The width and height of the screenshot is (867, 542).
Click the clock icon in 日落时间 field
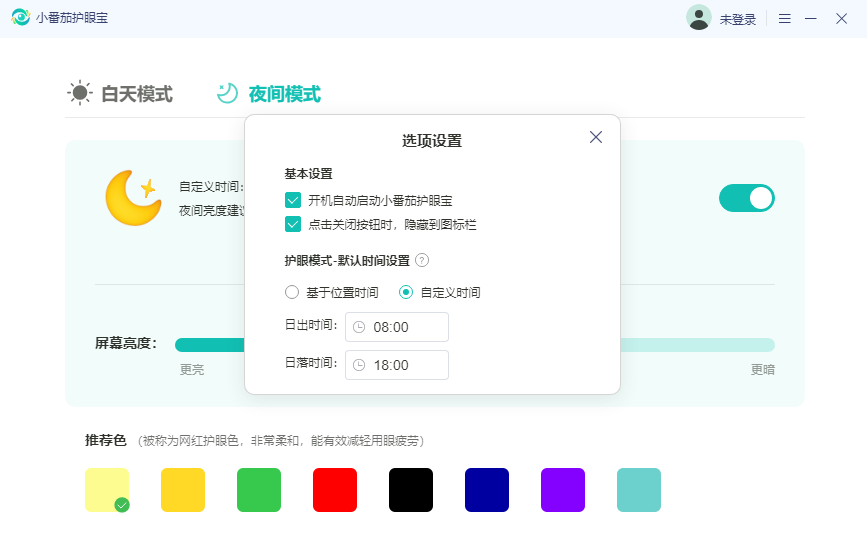(359, 365)
